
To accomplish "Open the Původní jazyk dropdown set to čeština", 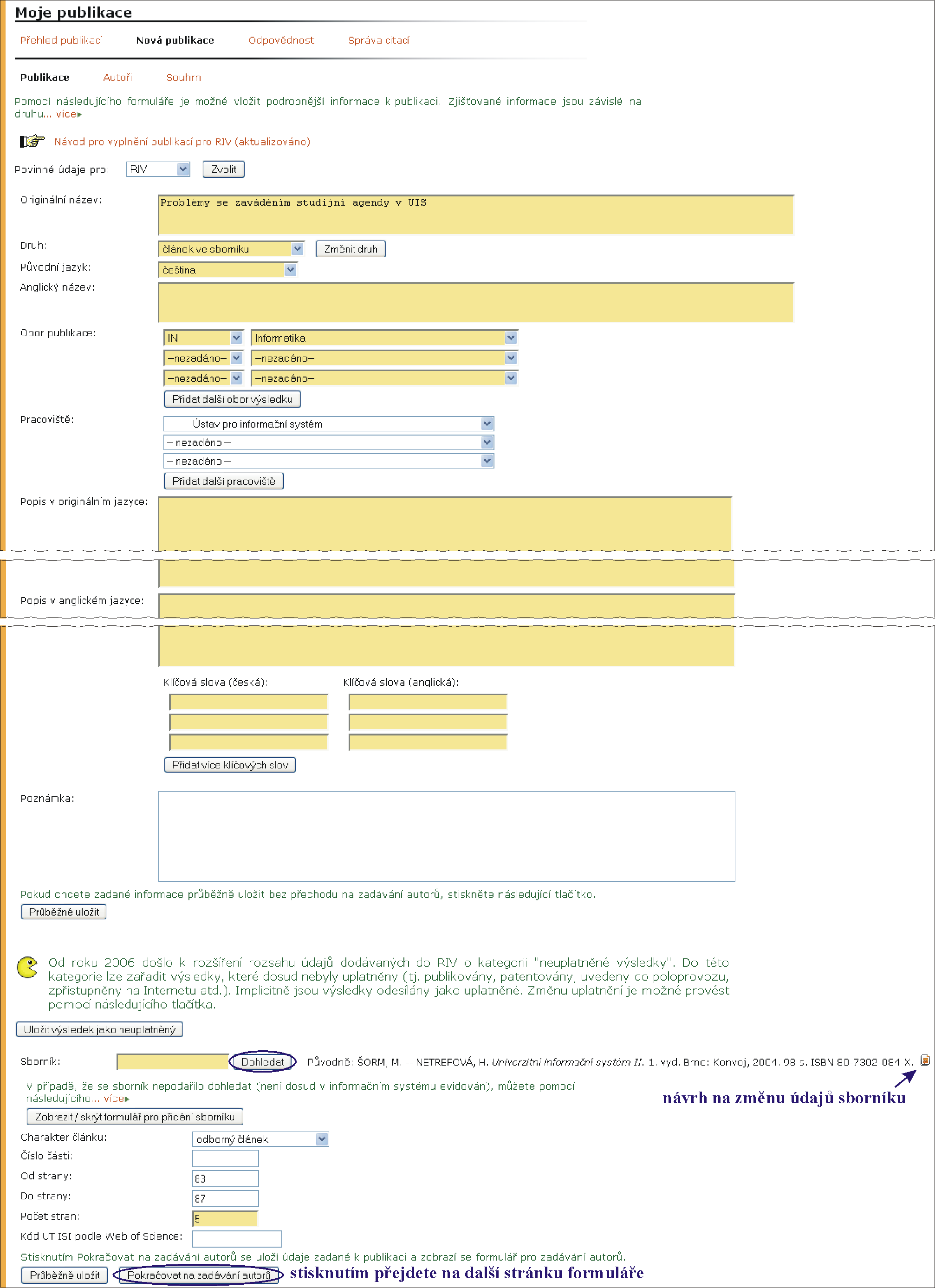I will [x=227, y=270].
